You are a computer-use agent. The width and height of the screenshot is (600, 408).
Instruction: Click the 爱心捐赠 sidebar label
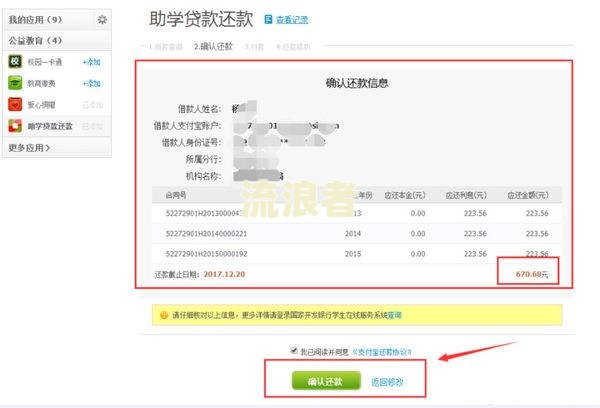coord(41,105)
